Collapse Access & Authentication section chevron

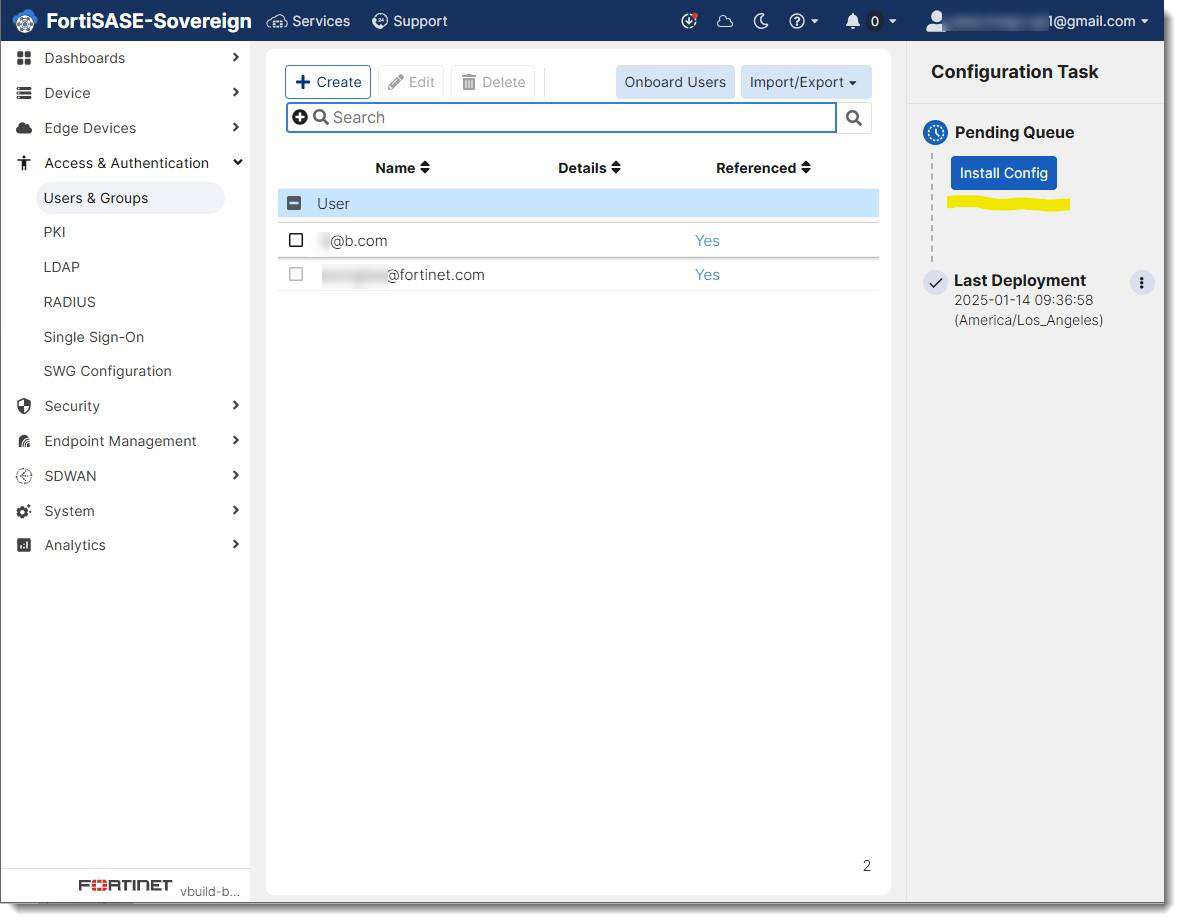(x=238, y=162)
